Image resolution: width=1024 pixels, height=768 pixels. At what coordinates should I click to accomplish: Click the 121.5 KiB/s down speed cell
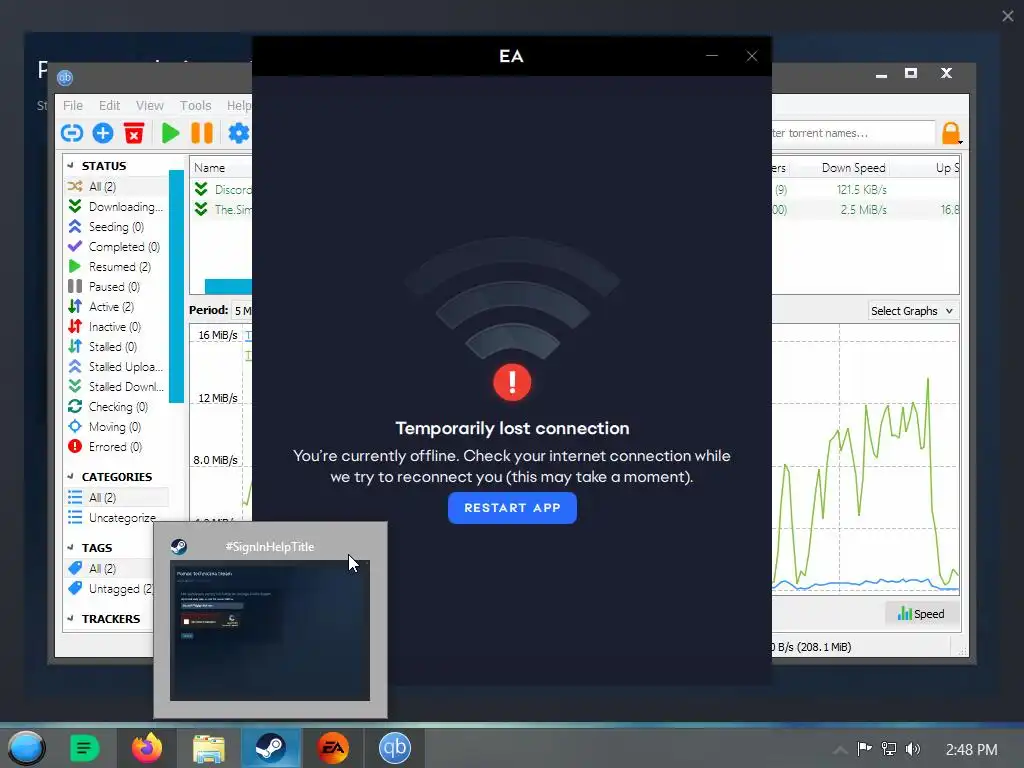(x=861, y=189)
